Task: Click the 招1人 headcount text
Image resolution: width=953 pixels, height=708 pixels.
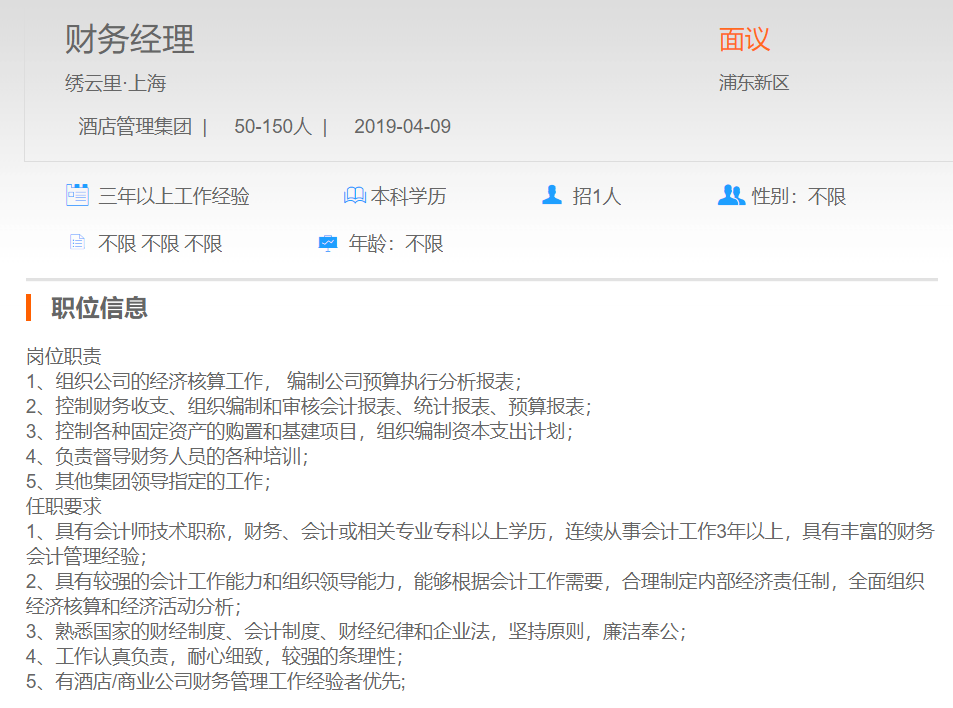Action: pos(596,197)
